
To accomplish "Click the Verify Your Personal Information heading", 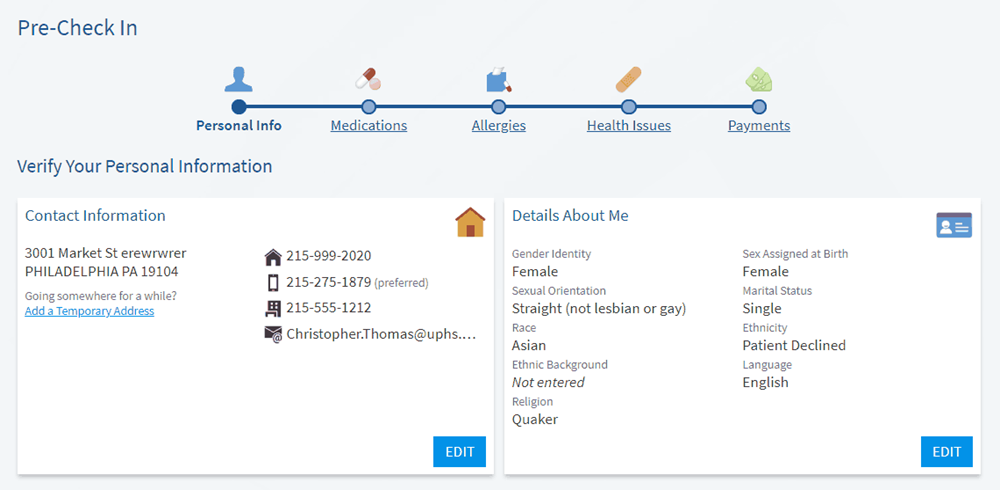I will [145, 167].
